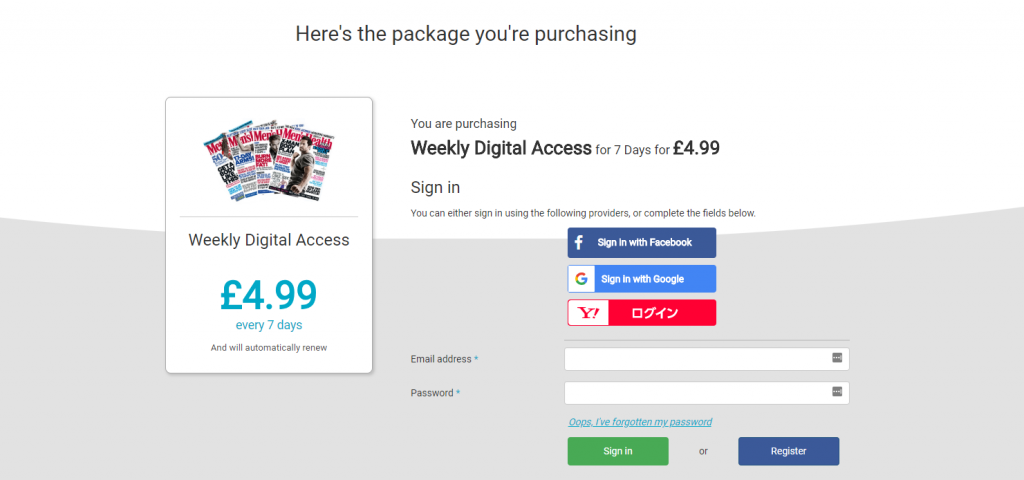
Task: Click the magazine covers thumbnail image
Action: tap(268, 160)
